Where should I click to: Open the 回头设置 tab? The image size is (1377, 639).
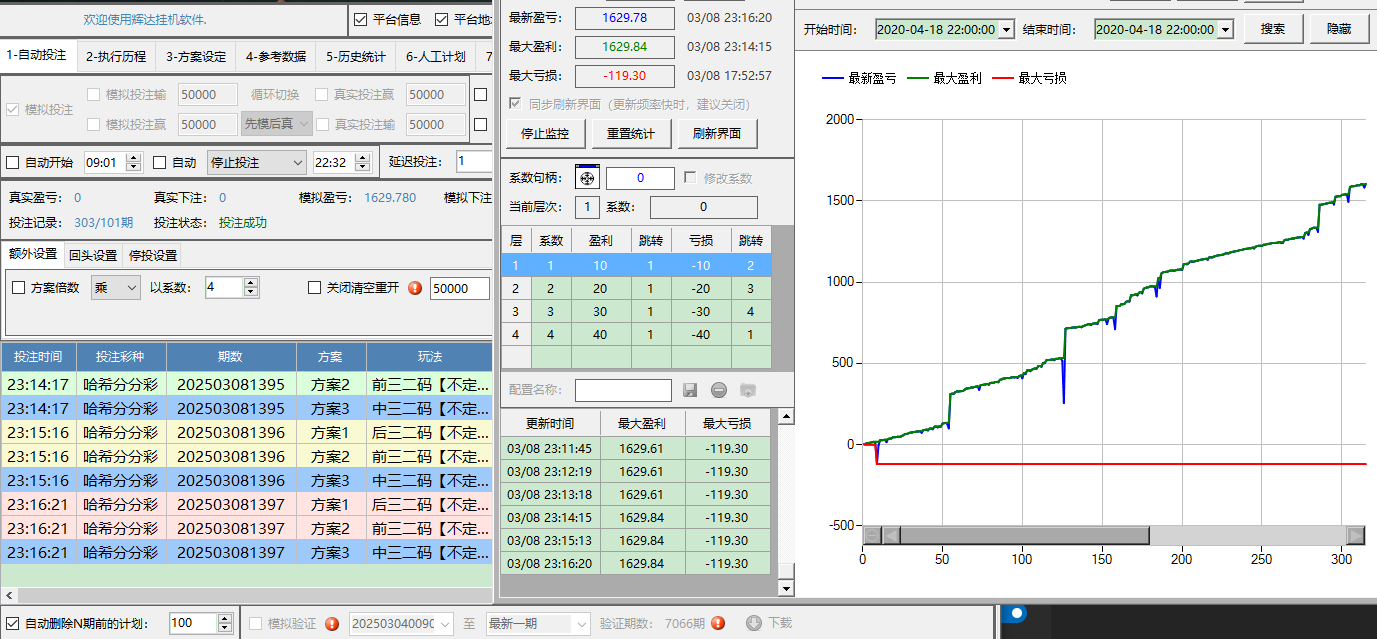[x=92, y=255]
